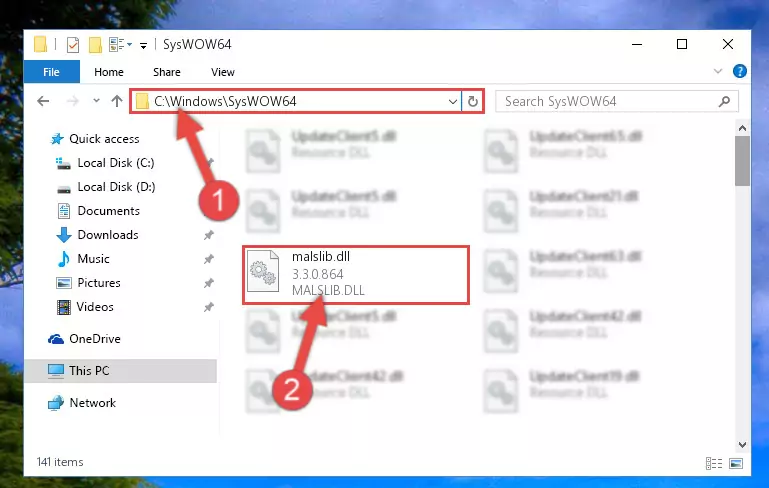This screenshot has height=488, width=769.
Task: Go back with the Back arrow
Action: pos(43,101)
